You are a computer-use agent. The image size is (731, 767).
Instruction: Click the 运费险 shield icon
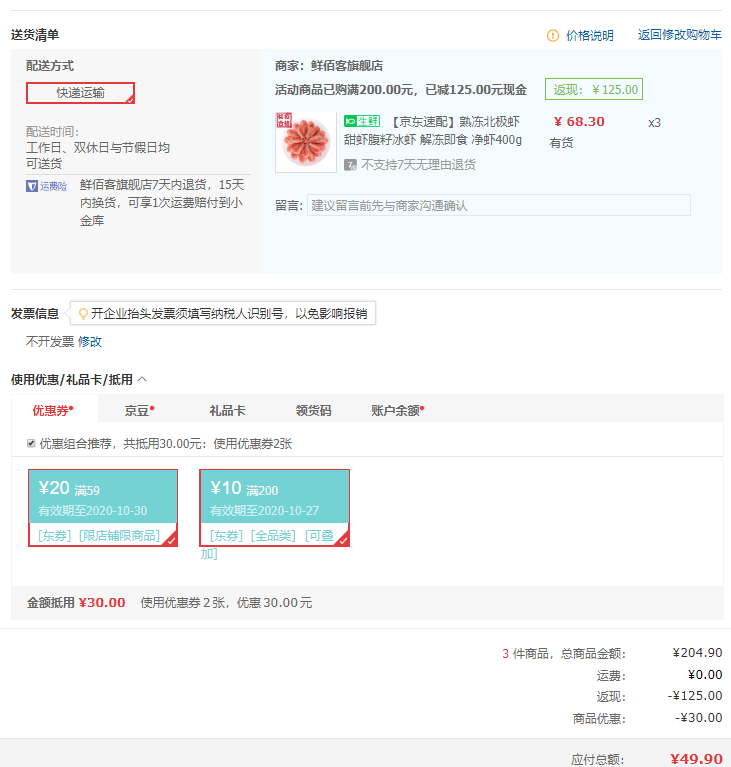coord(32,186)
